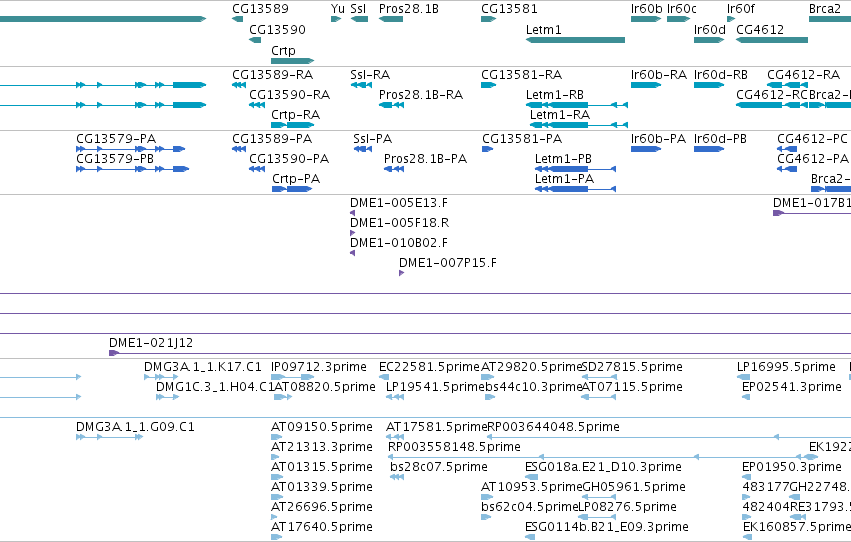851x542 pixels.
Task: Select EST IP09712.3prime
Action: click(319, 367)
